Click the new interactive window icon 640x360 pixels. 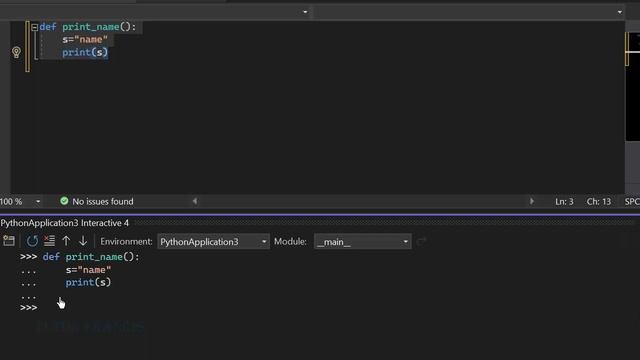point(9,241)
